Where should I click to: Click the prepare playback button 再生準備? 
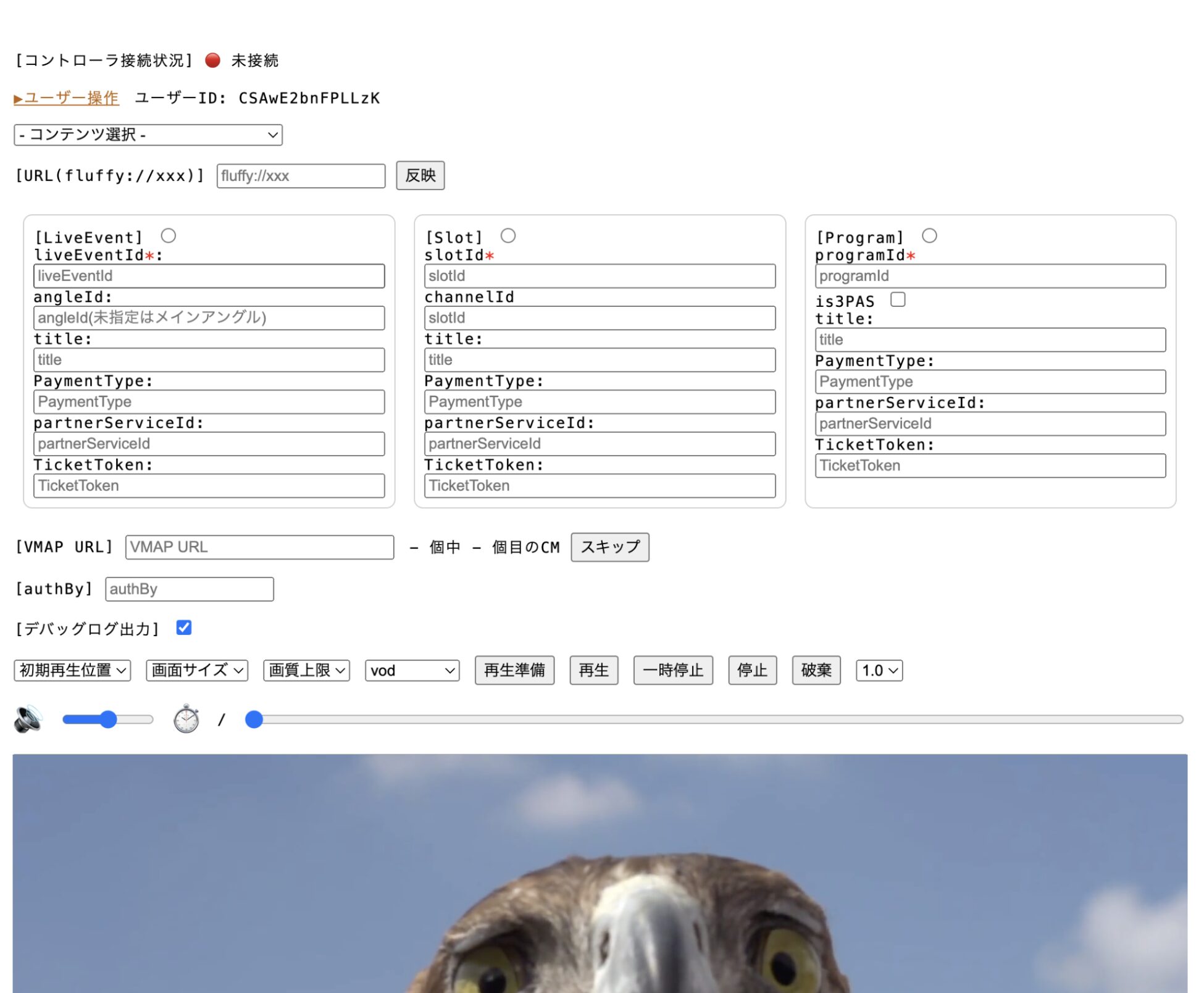tap(514, 670)
